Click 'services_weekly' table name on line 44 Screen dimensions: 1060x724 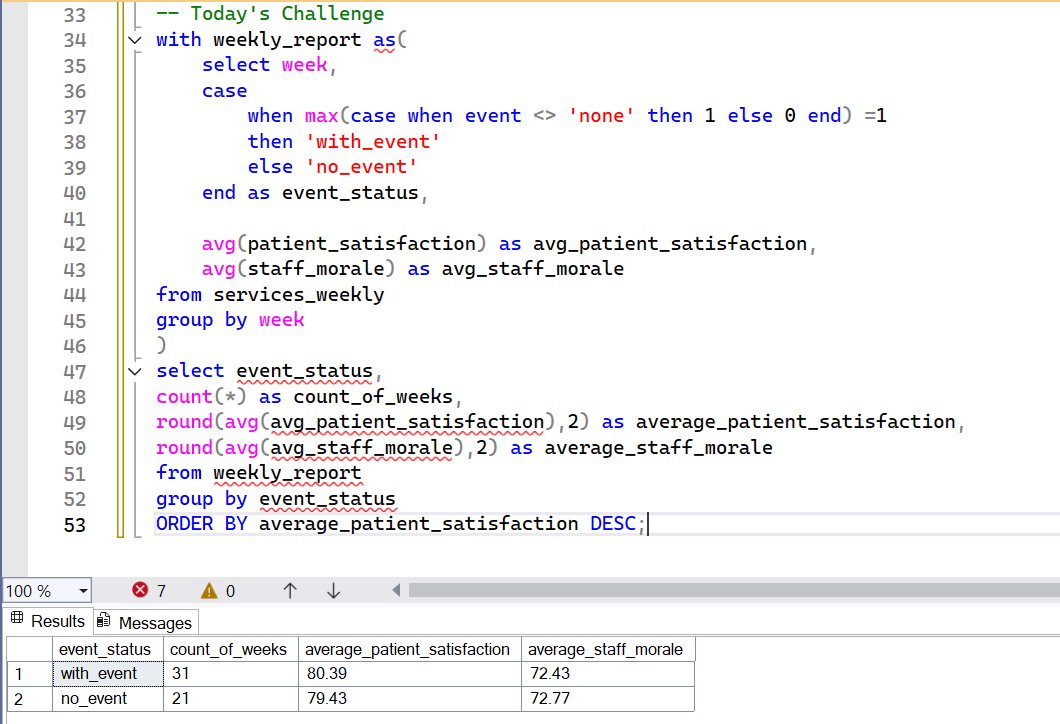coord(299,295)
